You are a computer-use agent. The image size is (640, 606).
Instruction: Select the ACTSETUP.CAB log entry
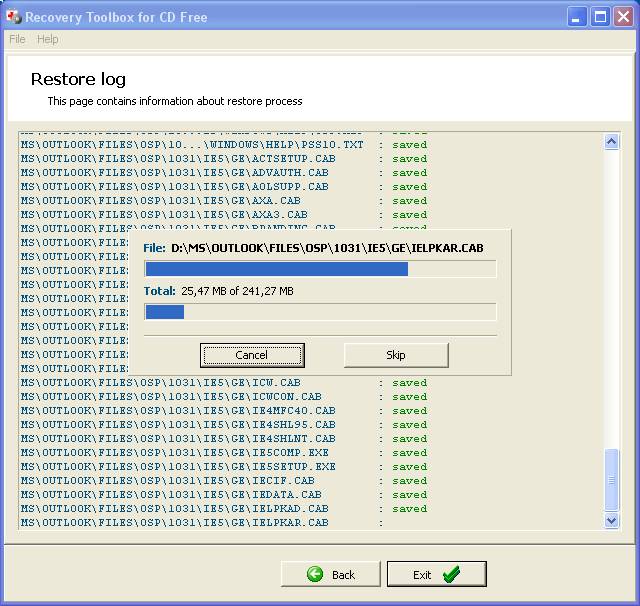pyautogui.click(x=178, y=159)
